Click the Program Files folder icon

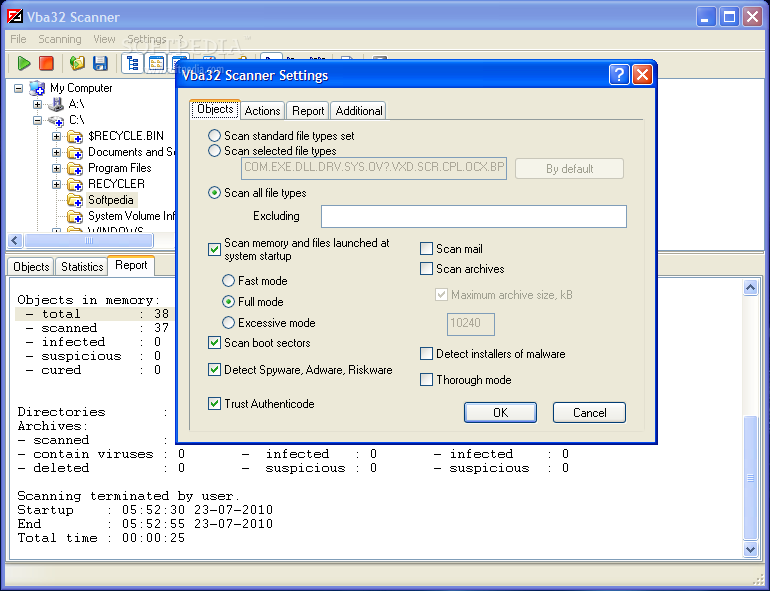tap(75, 169)
